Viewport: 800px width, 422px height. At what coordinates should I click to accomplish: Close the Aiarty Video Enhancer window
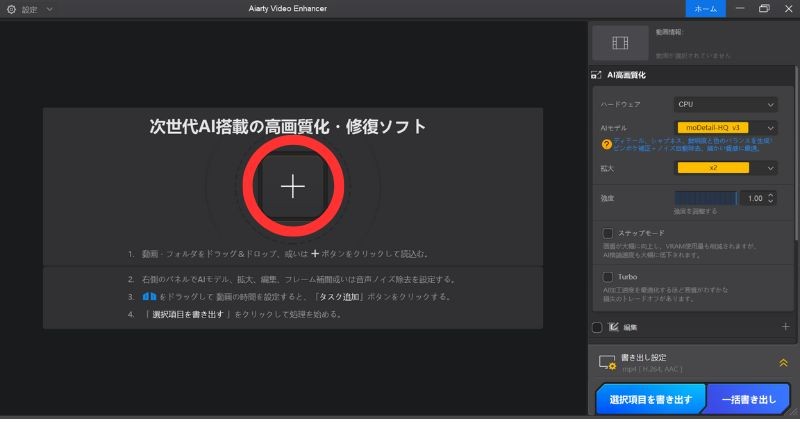(x=788, y=9)
